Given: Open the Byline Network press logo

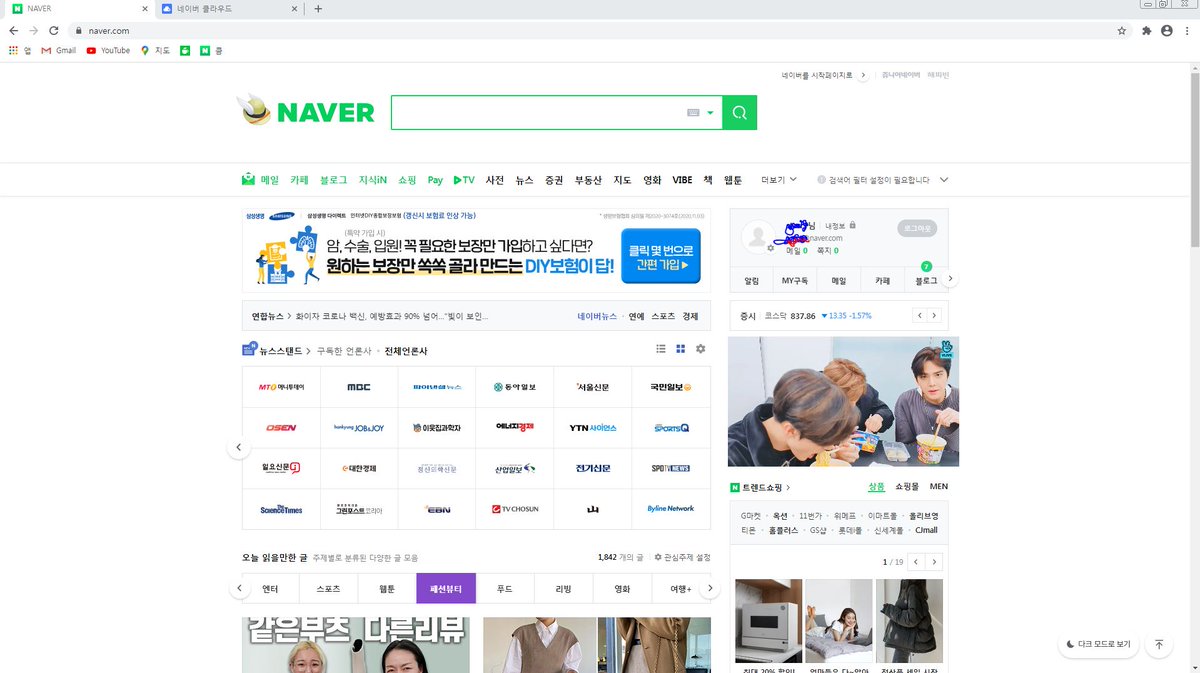Looking at the screenshot, I should coord(671,509).
